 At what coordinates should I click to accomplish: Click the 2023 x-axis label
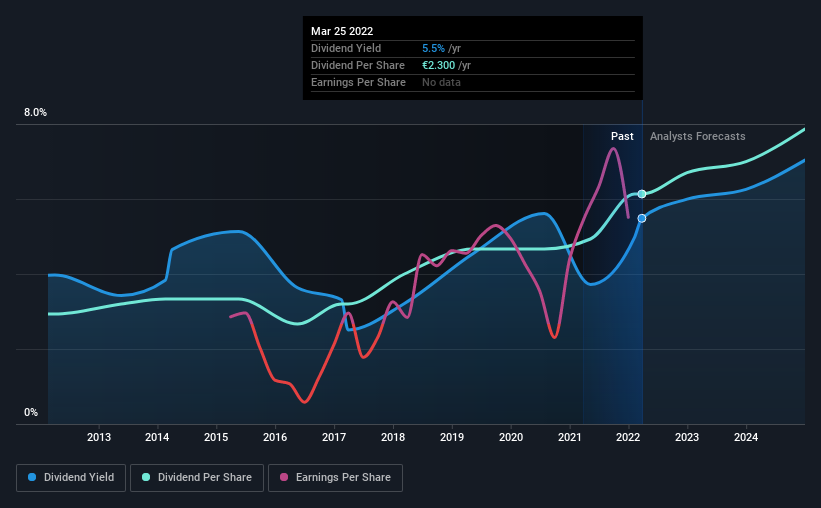687,437
